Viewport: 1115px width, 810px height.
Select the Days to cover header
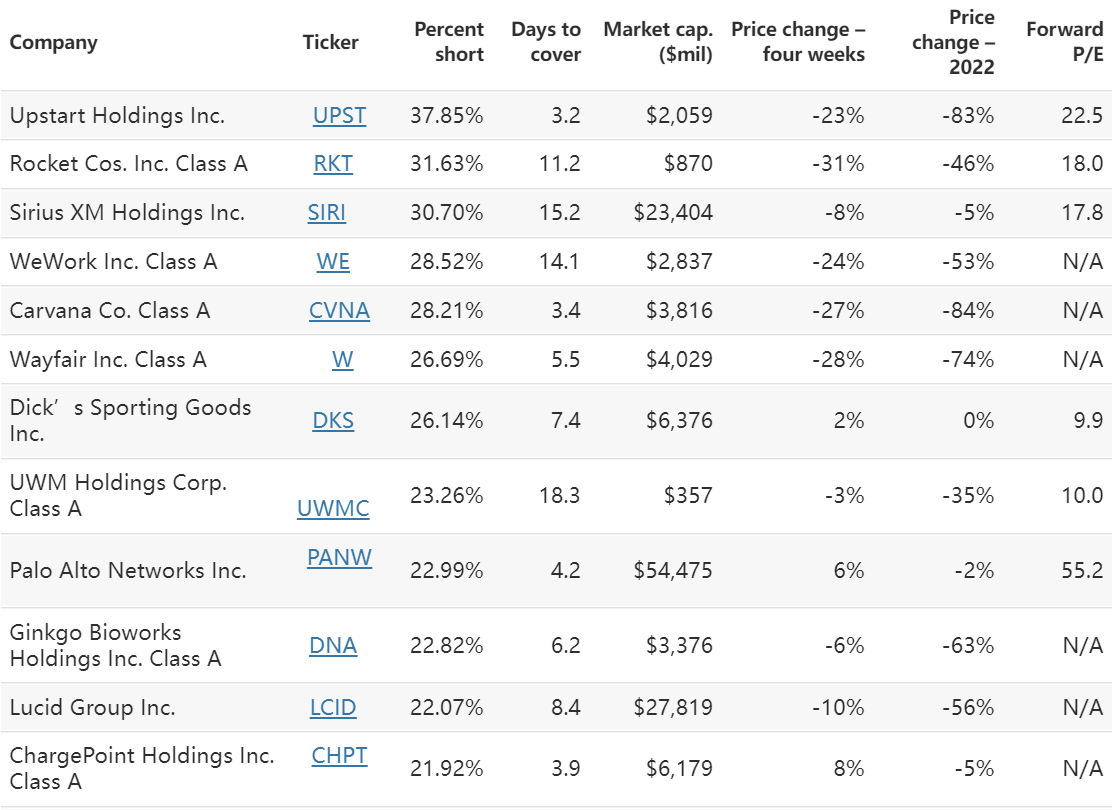(546, 42)
